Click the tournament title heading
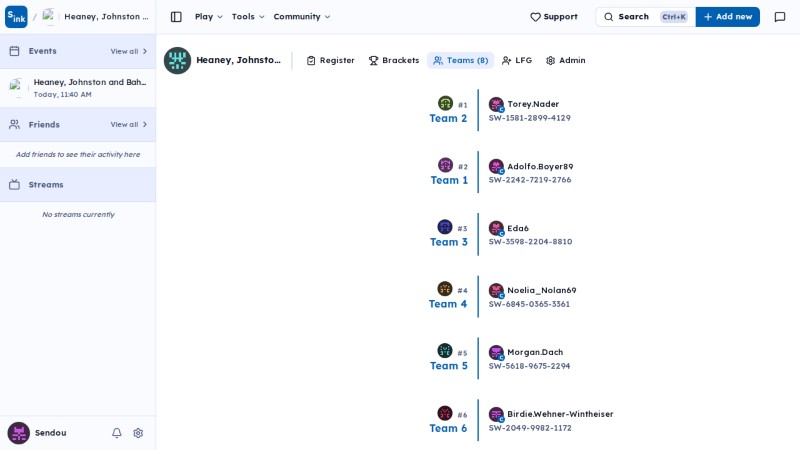 point(238,60)
